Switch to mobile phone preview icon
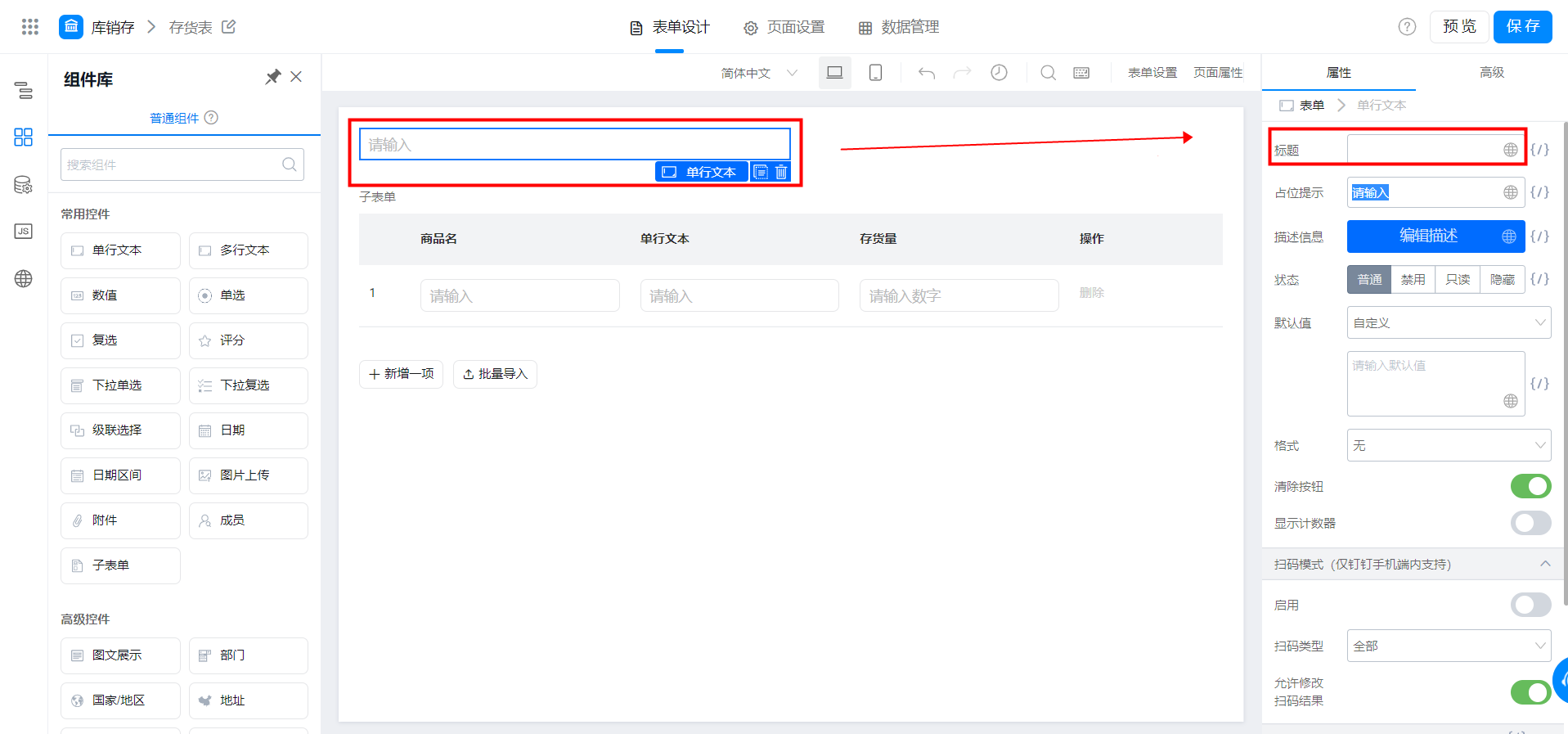The width and height of the screenshot is (1568, 734). (875, 73)
